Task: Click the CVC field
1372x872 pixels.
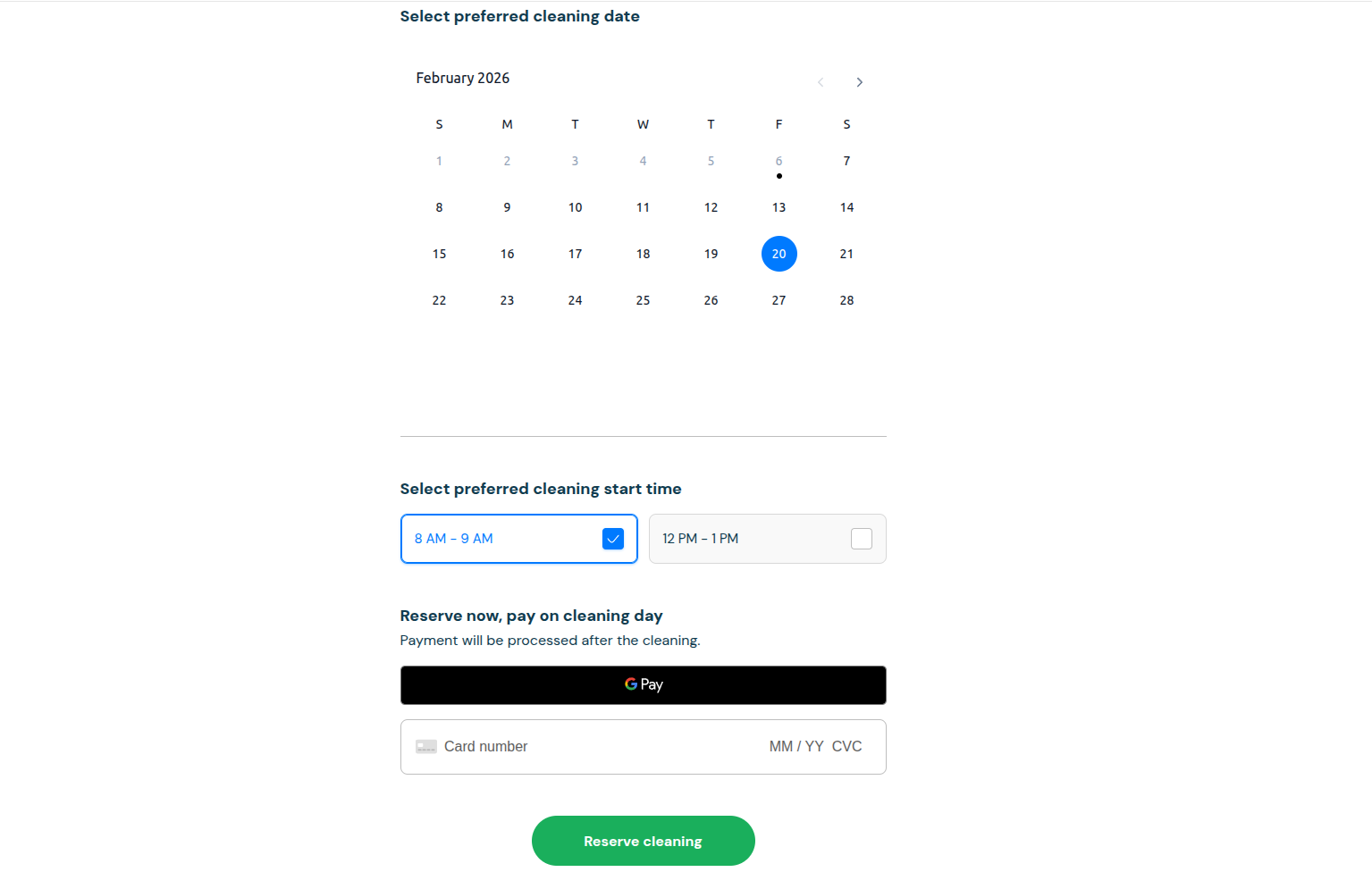Action: 846,747
